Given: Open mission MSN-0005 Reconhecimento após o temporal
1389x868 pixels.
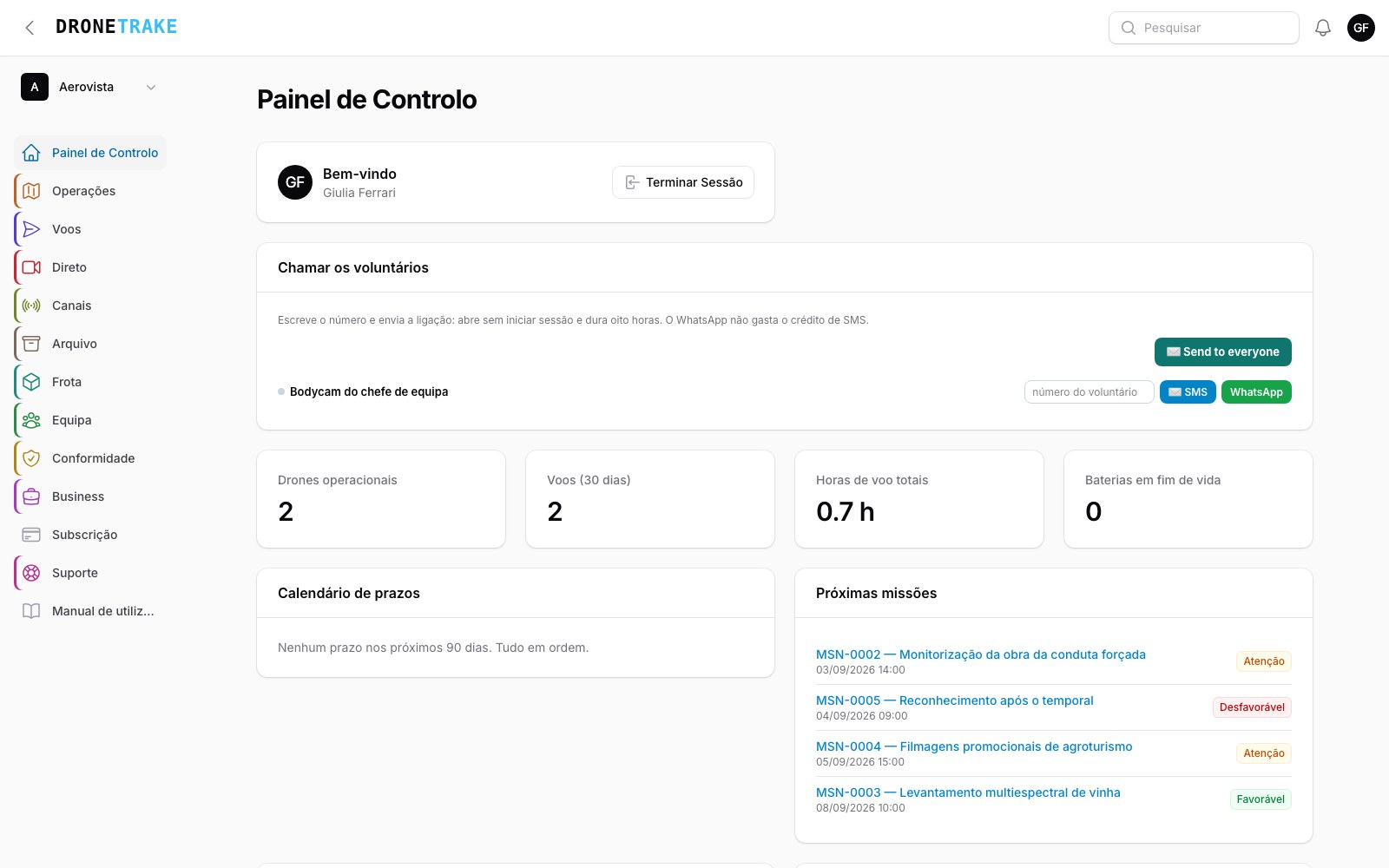Looking at the screenshot, I should (x=955, y=700).
